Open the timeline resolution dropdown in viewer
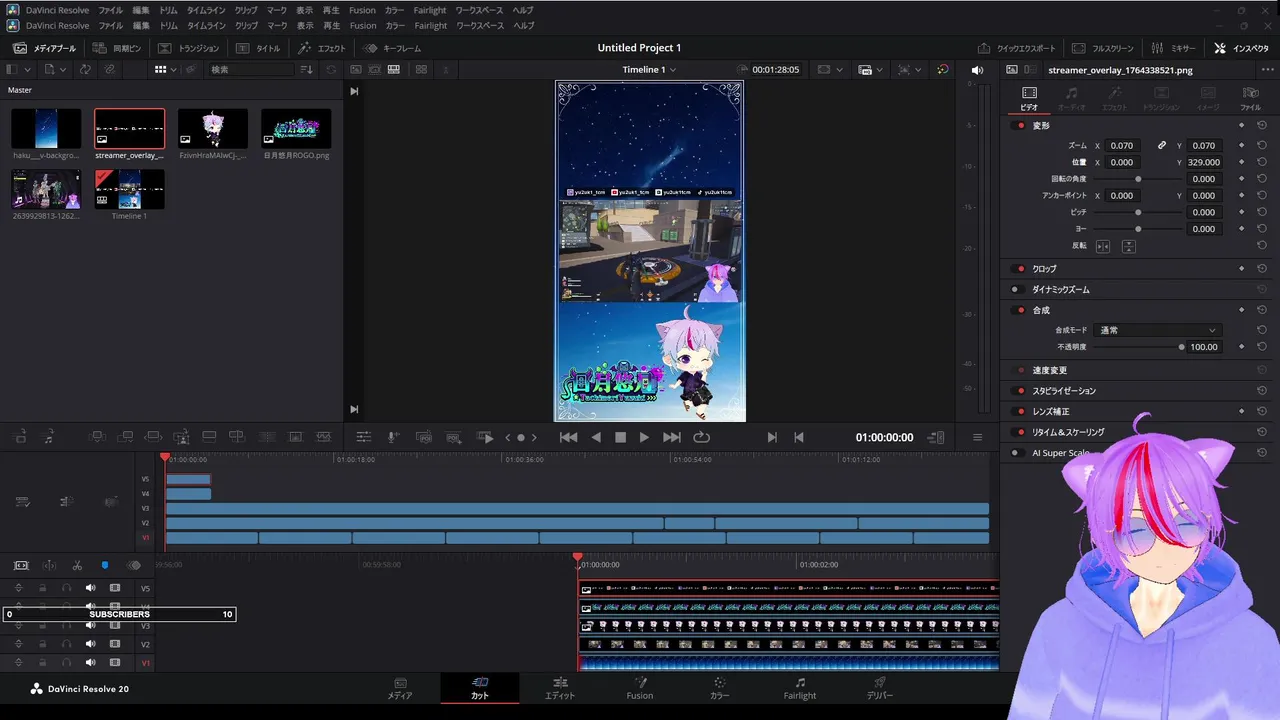 click(x=829, y=70)
